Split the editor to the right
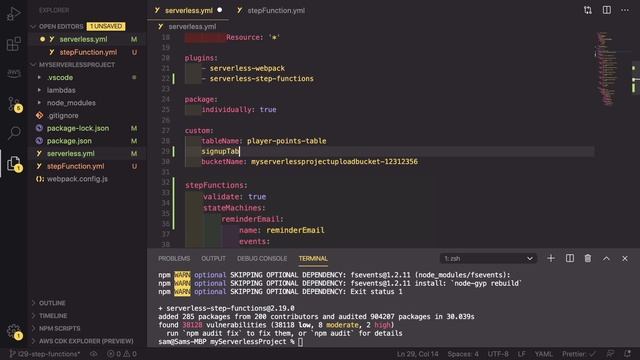640x360 pixels. [x=607, y=10]
